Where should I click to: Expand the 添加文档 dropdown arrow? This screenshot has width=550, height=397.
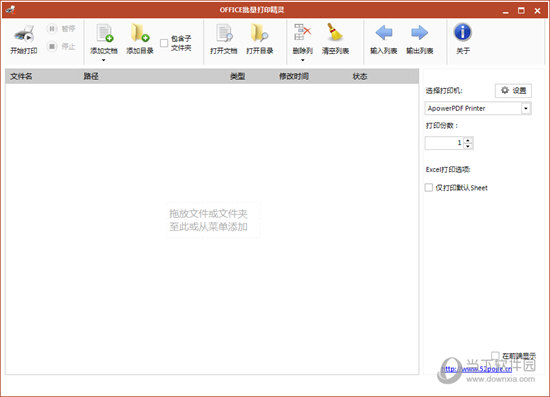[x=103, y=60]
